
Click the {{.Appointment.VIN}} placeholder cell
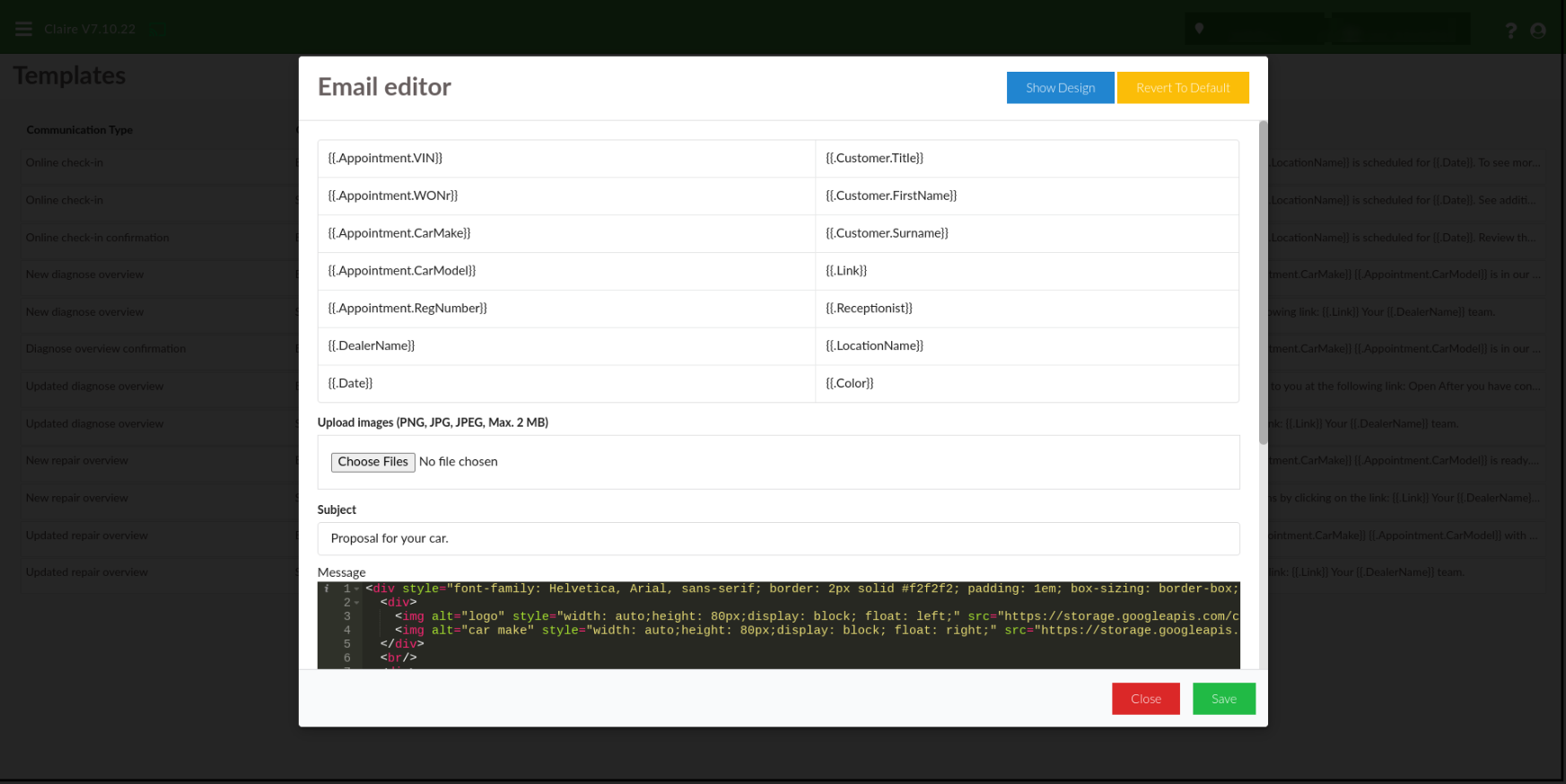(x=565, y=159)
